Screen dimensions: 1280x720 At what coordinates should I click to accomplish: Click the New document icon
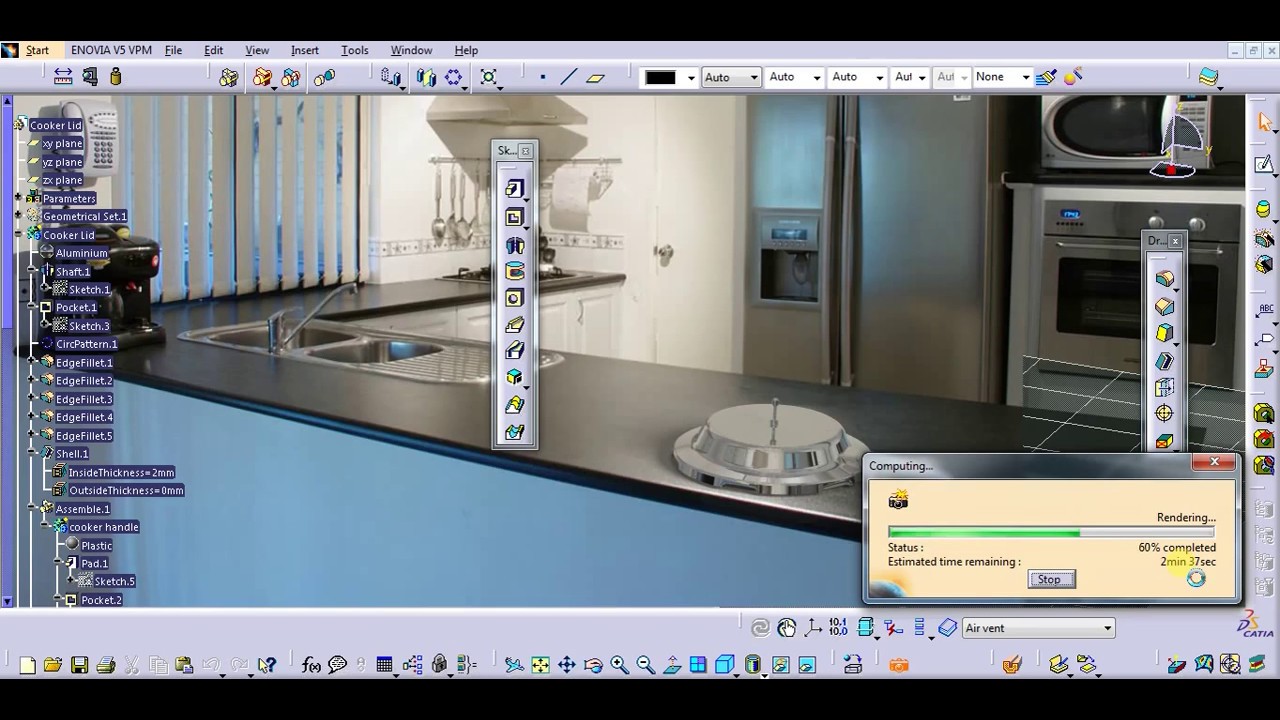click(27, 665)
